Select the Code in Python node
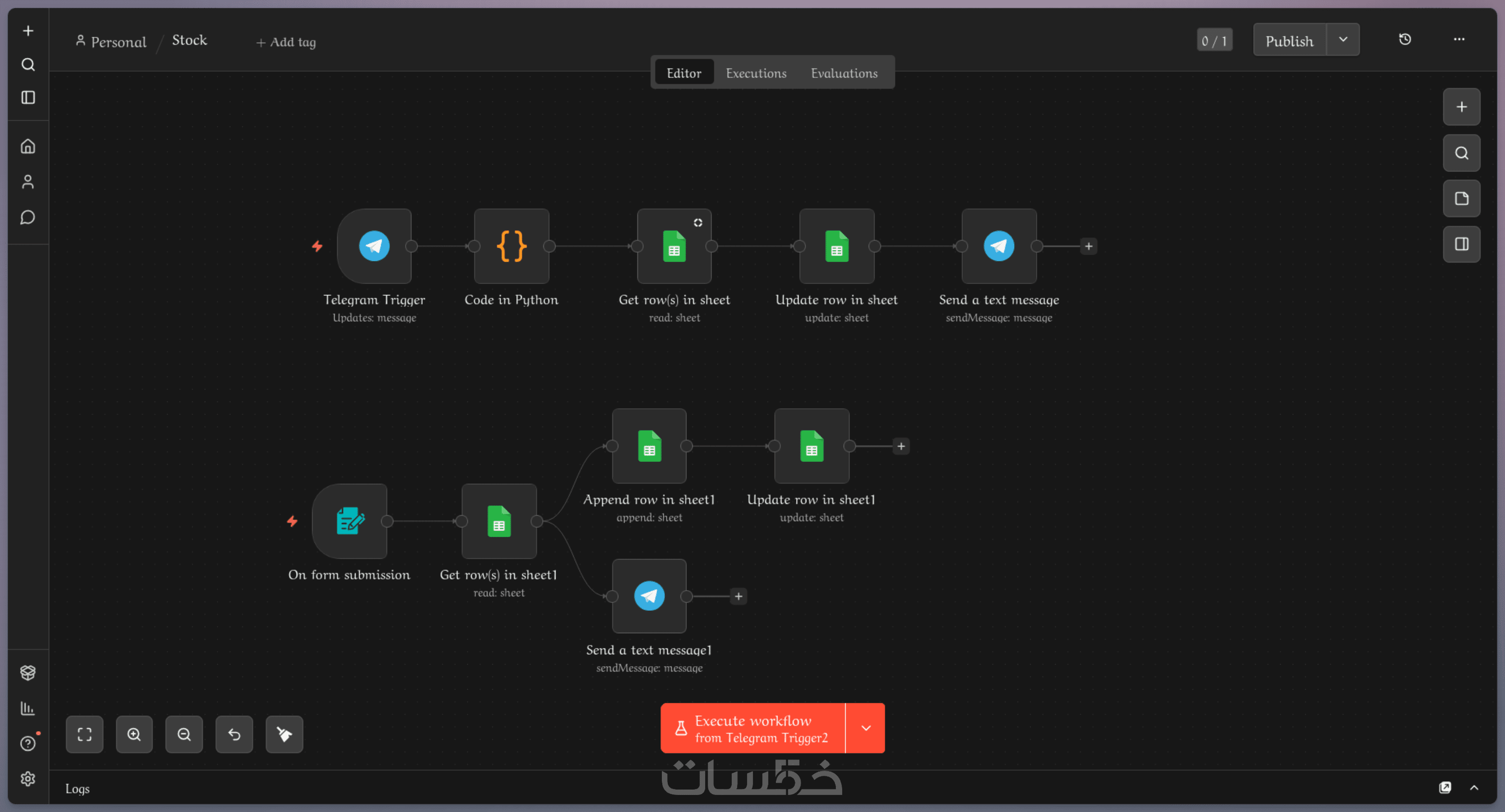1505x812 pixels. 511,246
